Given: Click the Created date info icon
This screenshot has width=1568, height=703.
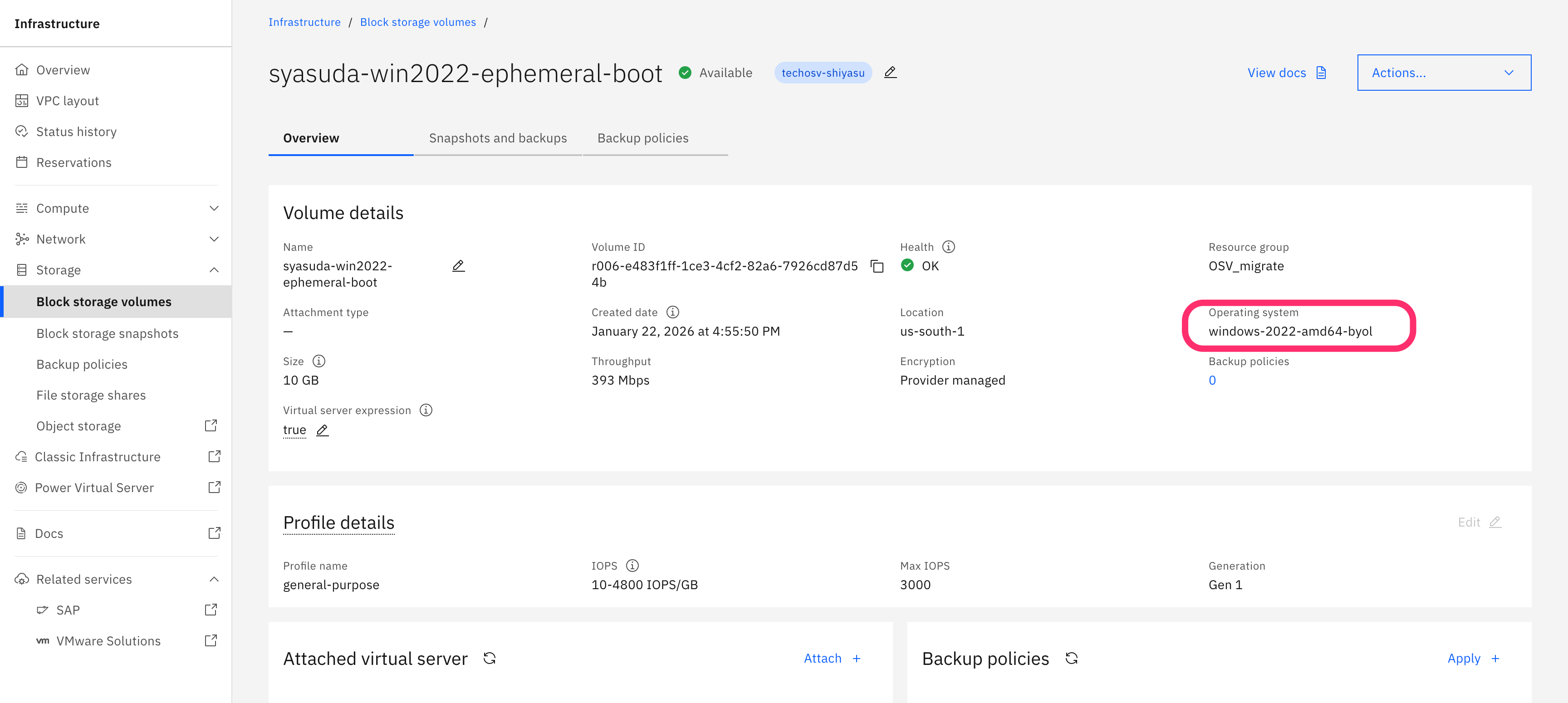Looking at the screenshot, I should click(x=672, y=312).
